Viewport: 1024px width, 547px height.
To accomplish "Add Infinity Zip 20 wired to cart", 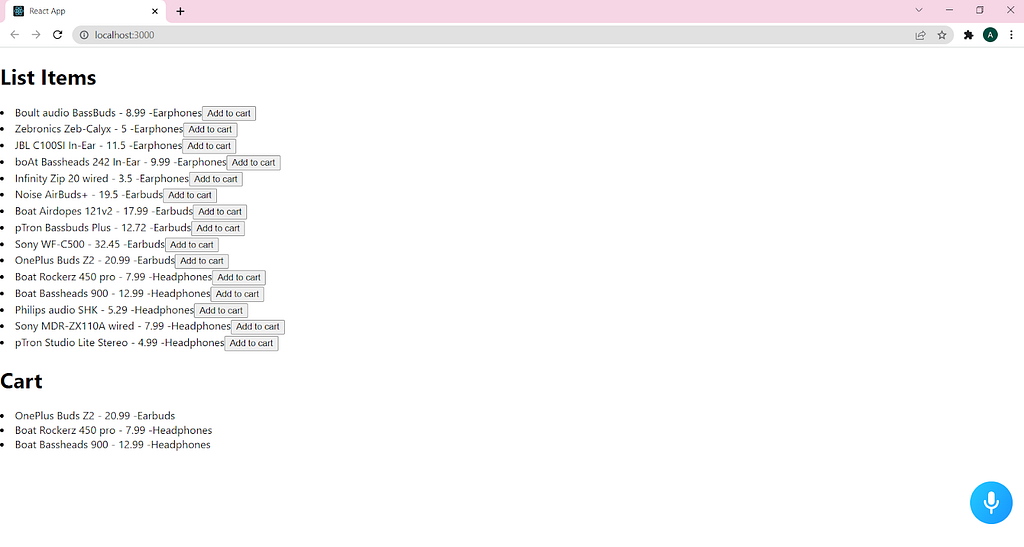I will pyautogui.click(x=216, y=179).
